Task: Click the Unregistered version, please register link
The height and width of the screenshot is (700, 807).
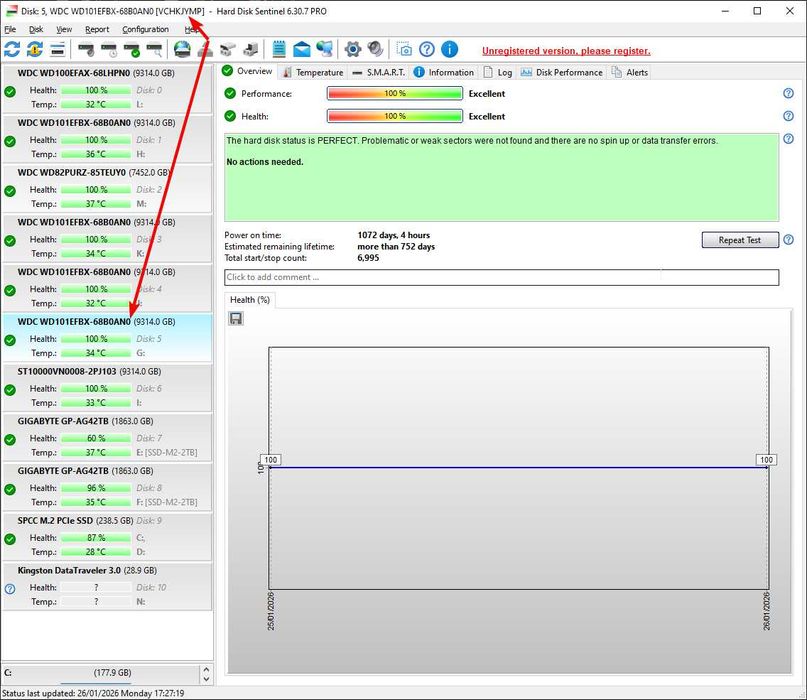Action: pos(566,51)
